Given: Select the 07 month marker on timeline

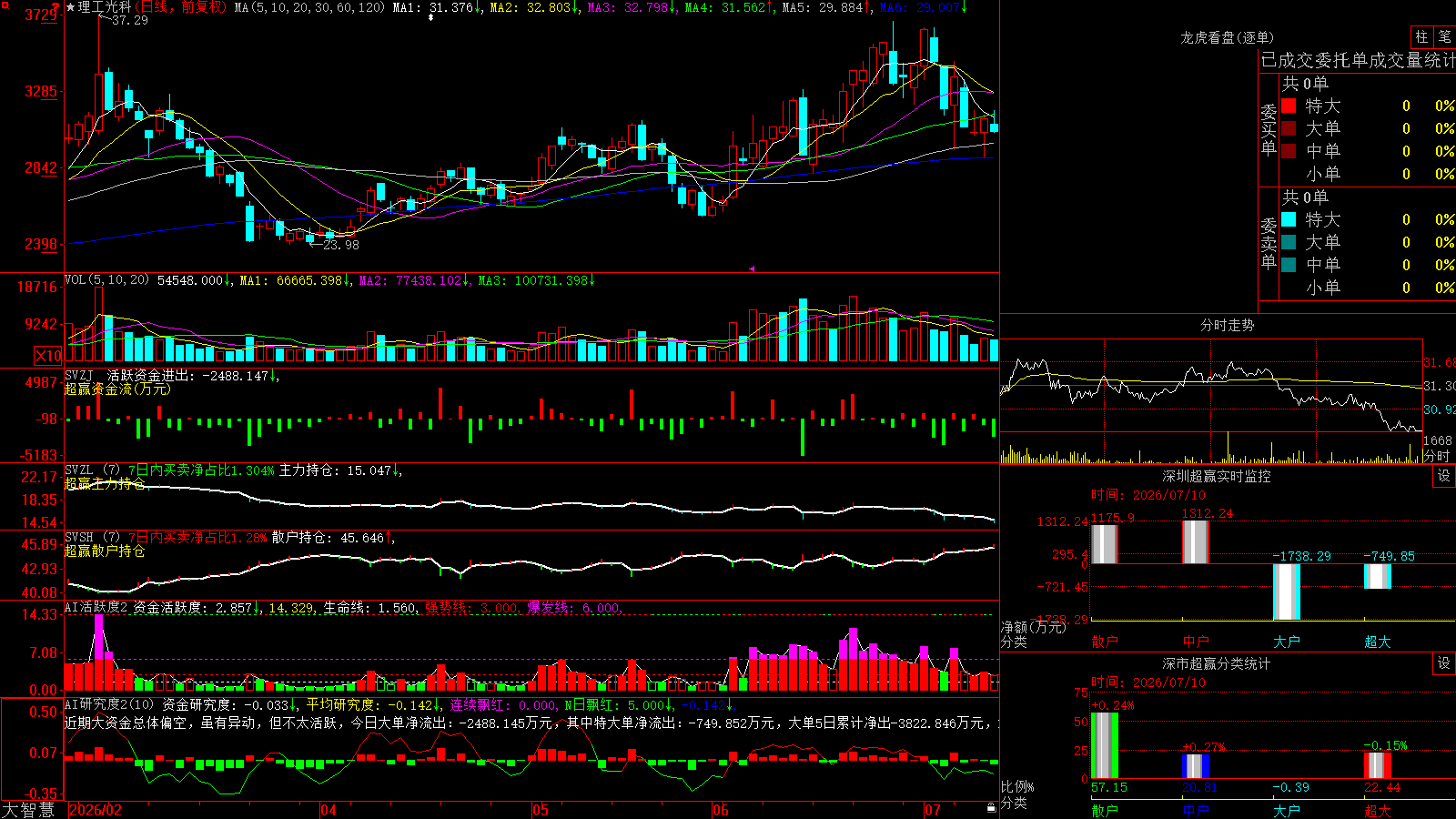Looking at the screenshot, I should [x=933, y=810].
